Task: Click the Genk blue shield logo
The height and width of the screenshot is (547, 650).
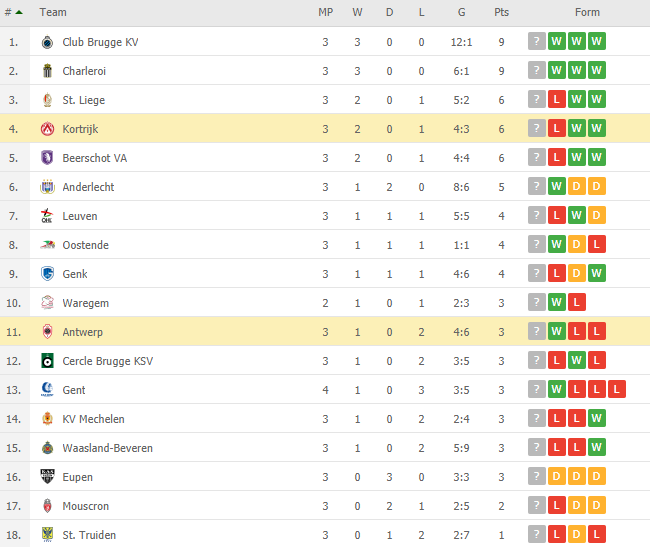Action: coord(47,274)
